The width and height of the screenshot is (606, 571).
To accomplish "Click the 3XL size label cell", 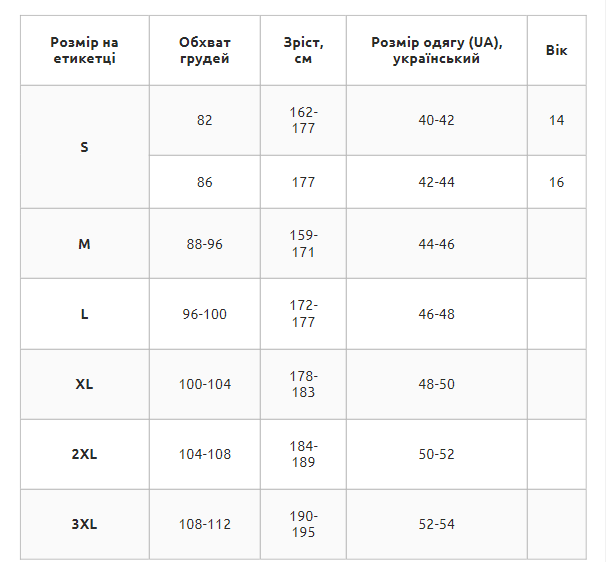I will coord(85,524).
